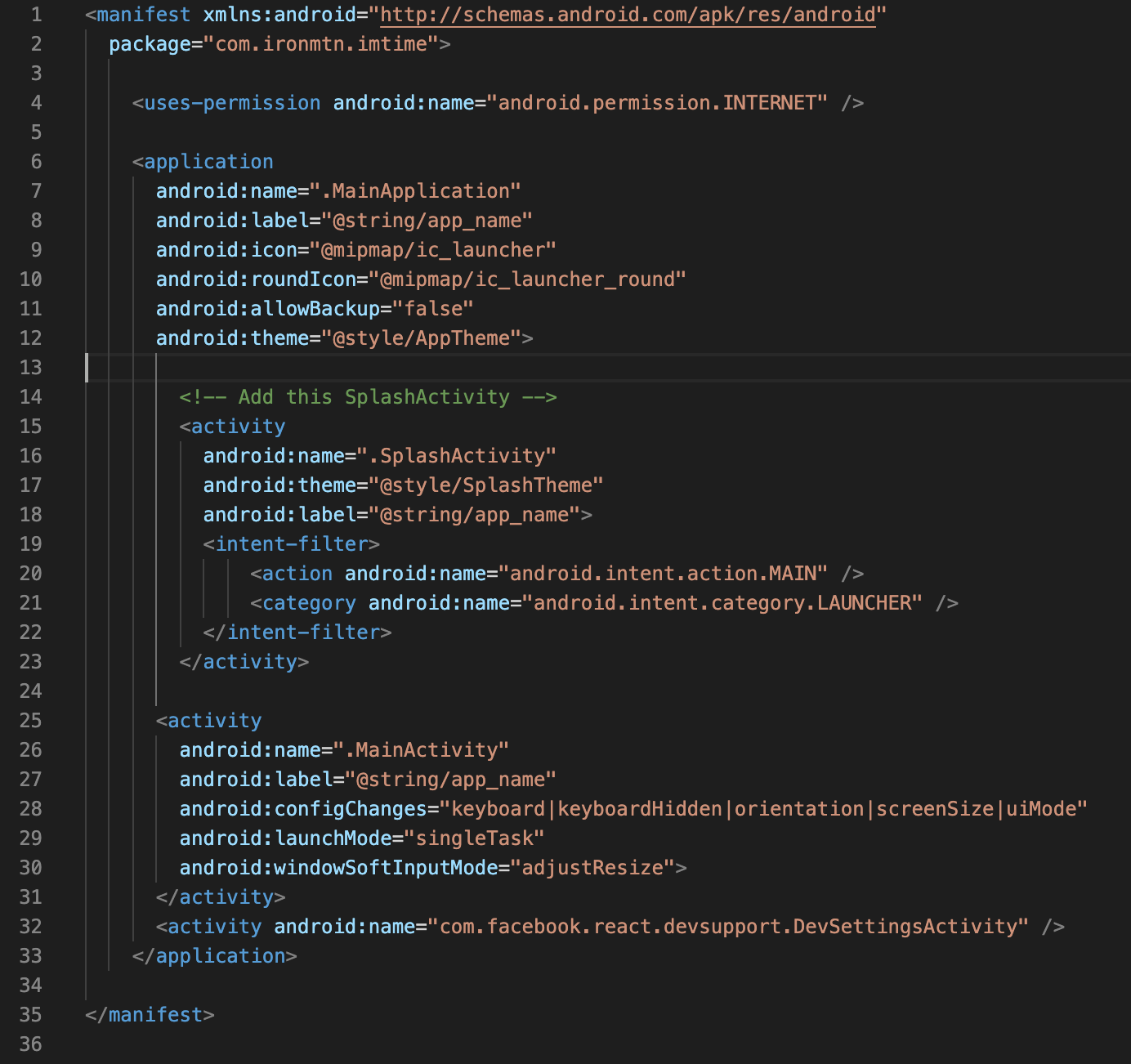Select "android.permission.INTERNET" string value

click(658, 103)
